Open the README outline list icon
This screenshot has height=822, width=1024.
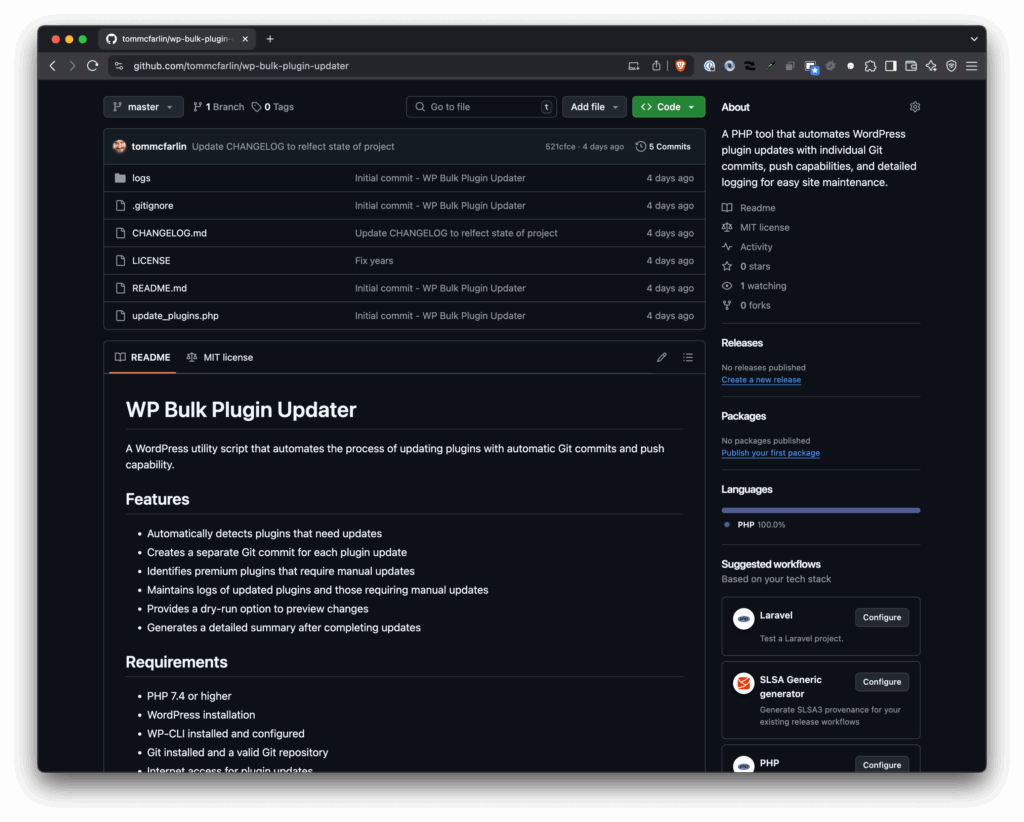click(688, 357)
